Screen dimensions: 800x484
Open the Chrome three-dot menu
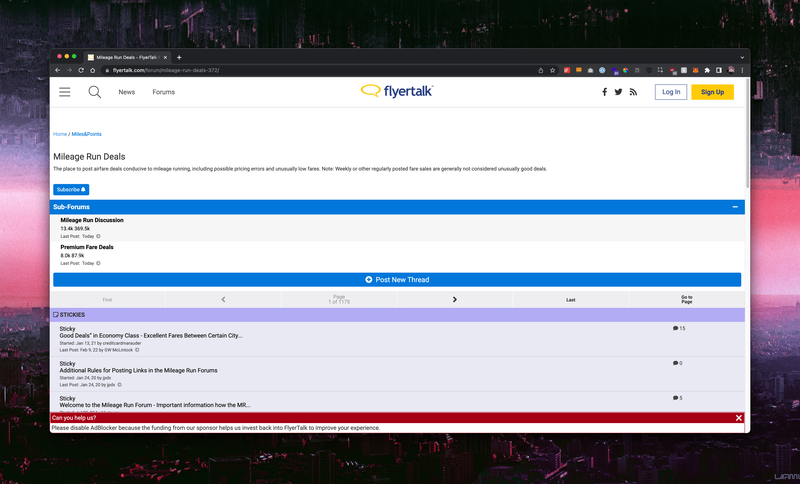[x=742, y=70]
